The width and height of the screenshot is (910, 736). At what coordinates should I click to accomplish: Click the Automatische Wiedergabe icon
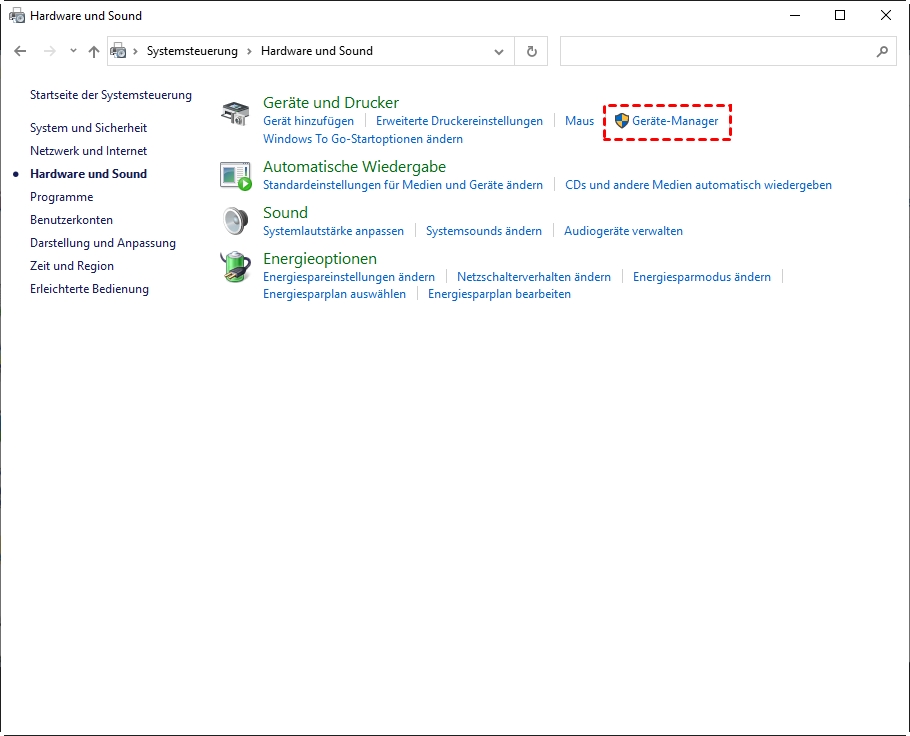coord(236,176)
